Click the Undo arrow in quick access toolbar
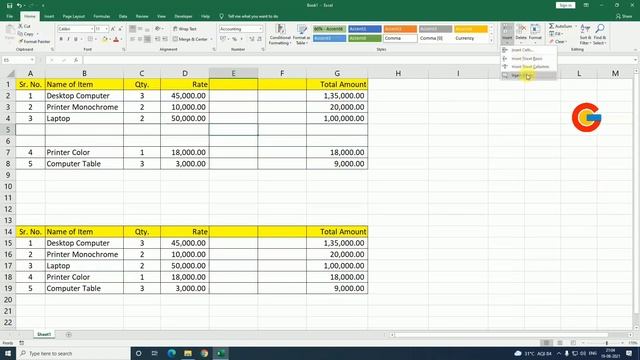This screenshot has width=640, height=360. [19, 5]
